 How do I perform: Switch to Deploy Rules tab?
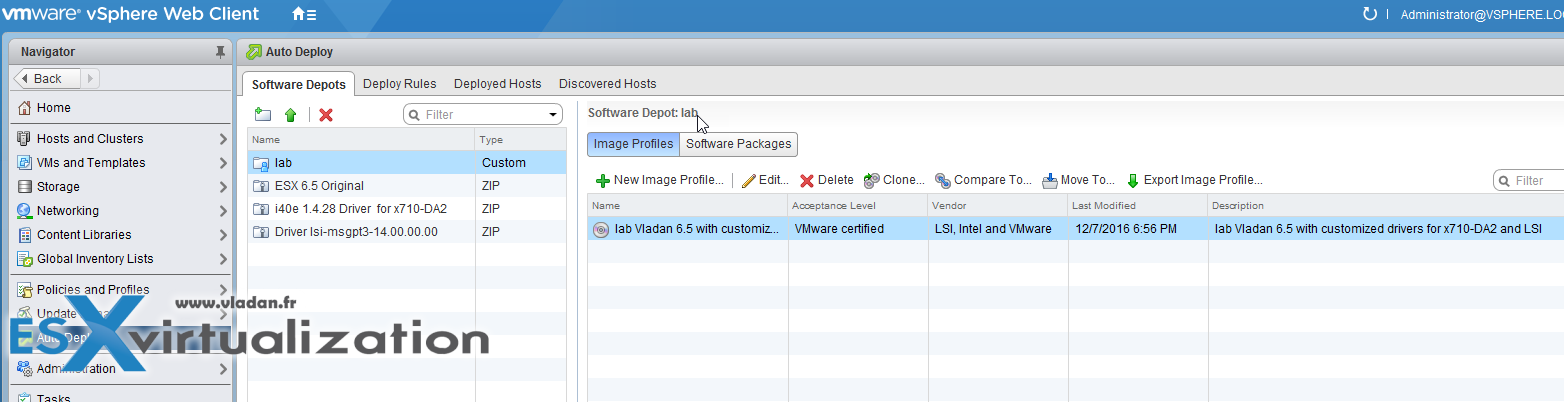point(400,84)
